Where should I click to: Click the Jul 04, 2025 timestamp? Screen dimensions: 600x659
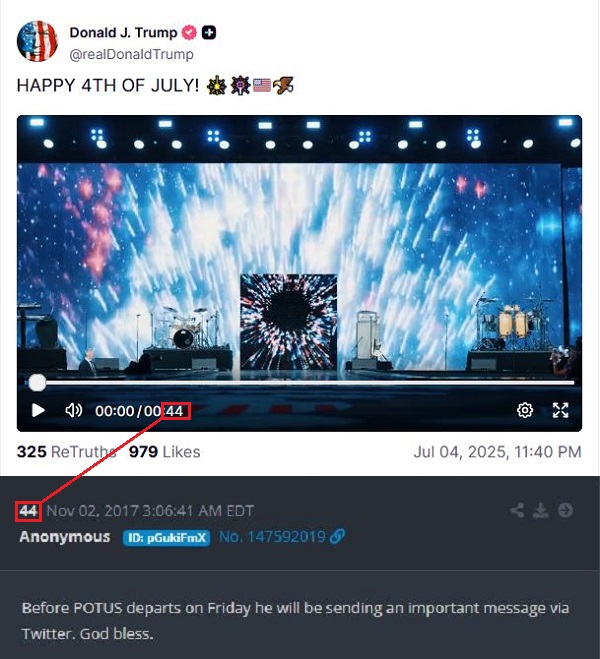pyautogui.click(x=497, y=452)
